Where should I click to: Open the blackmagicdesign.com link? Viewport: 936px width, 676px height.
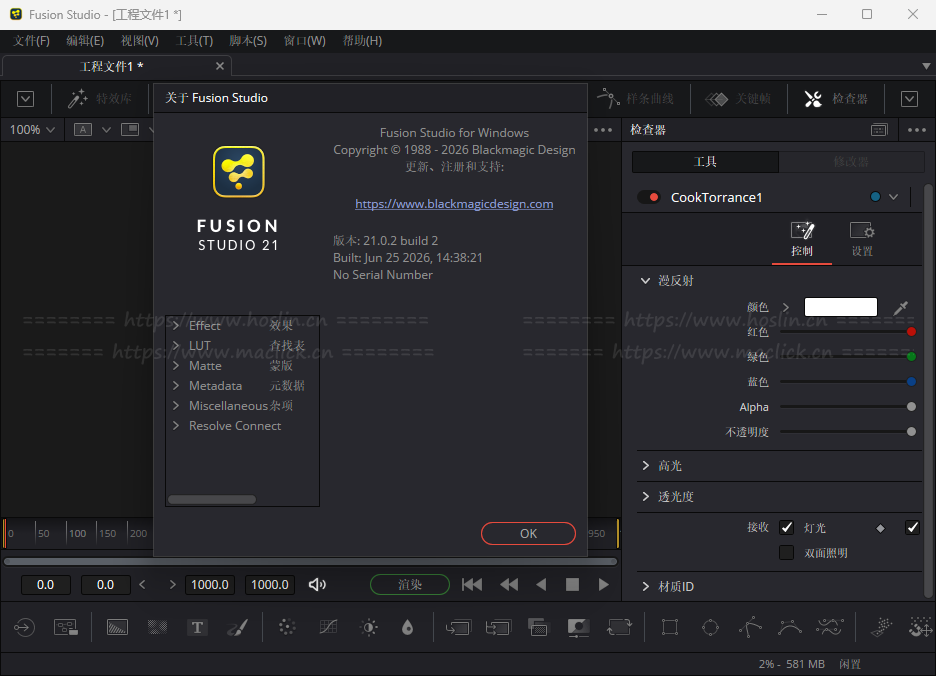click(454, 204)
